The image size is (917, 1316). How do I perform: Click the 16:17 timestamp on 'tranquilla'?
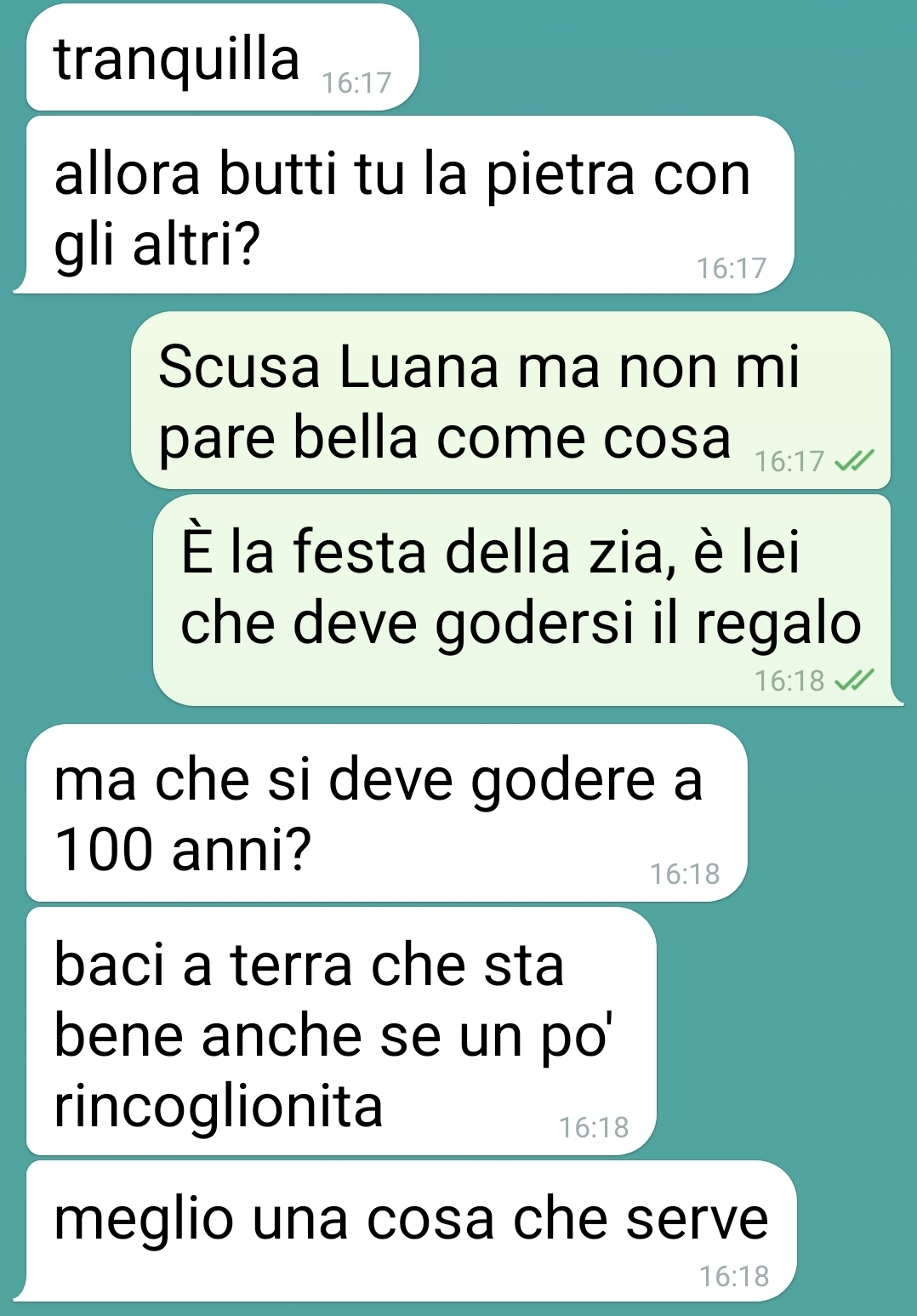[x=357, y=83]
